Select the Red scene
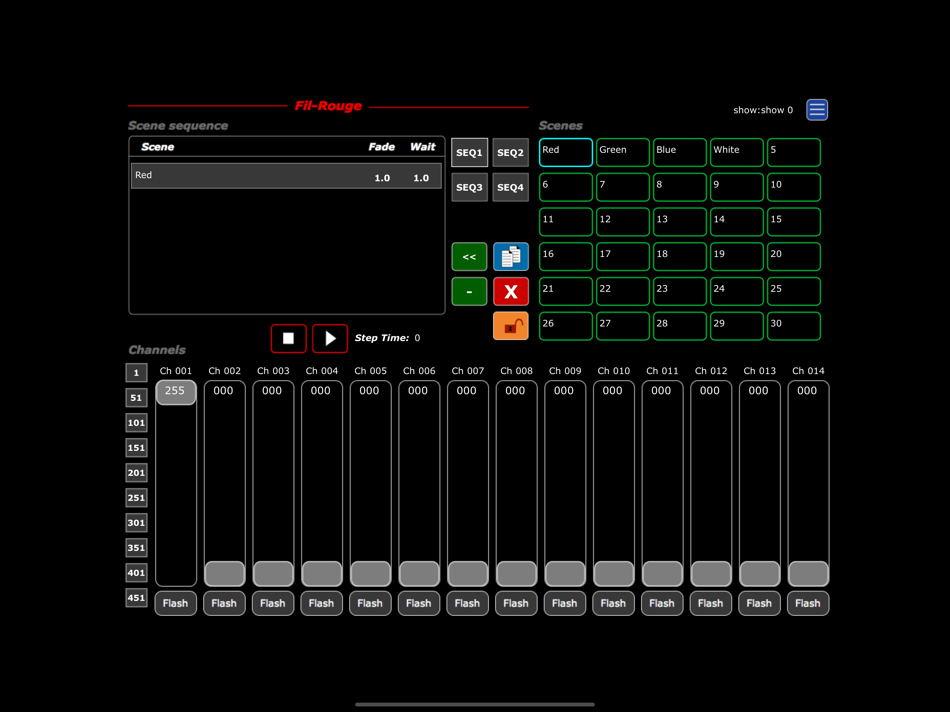950x712 pixels. coord(566,152)
